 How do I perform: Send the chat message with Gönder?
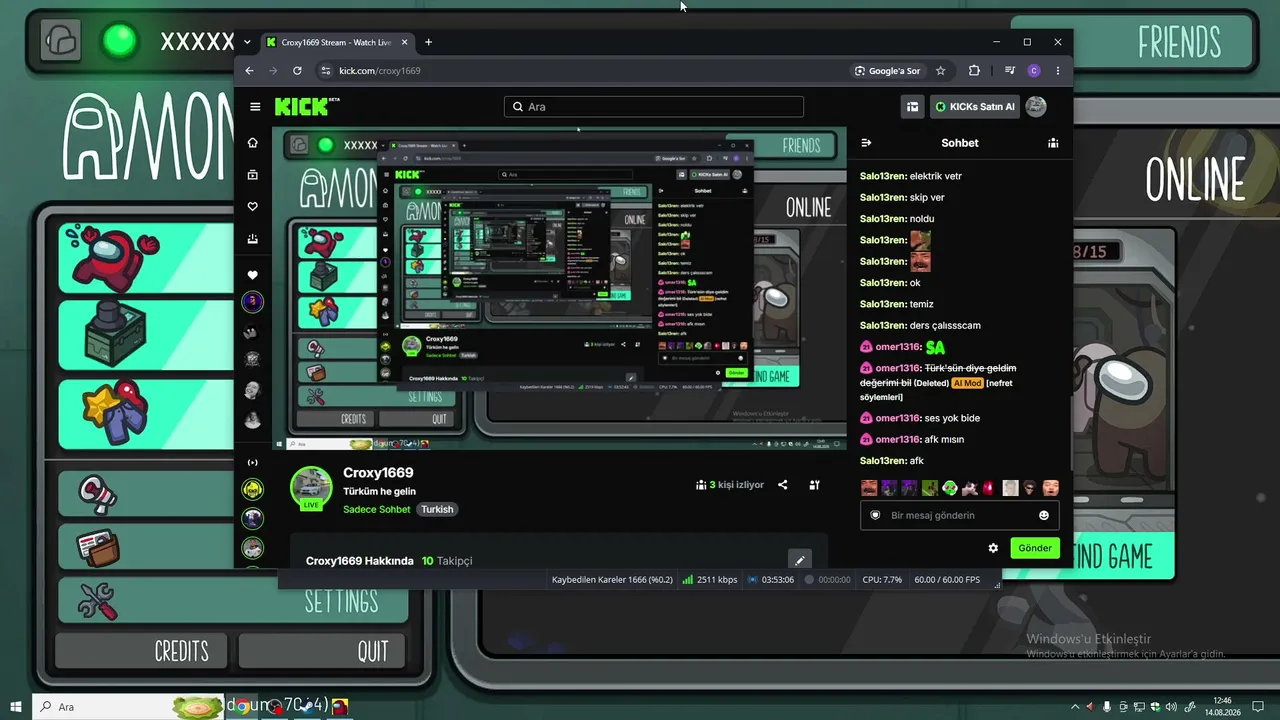coord(1035,548)
